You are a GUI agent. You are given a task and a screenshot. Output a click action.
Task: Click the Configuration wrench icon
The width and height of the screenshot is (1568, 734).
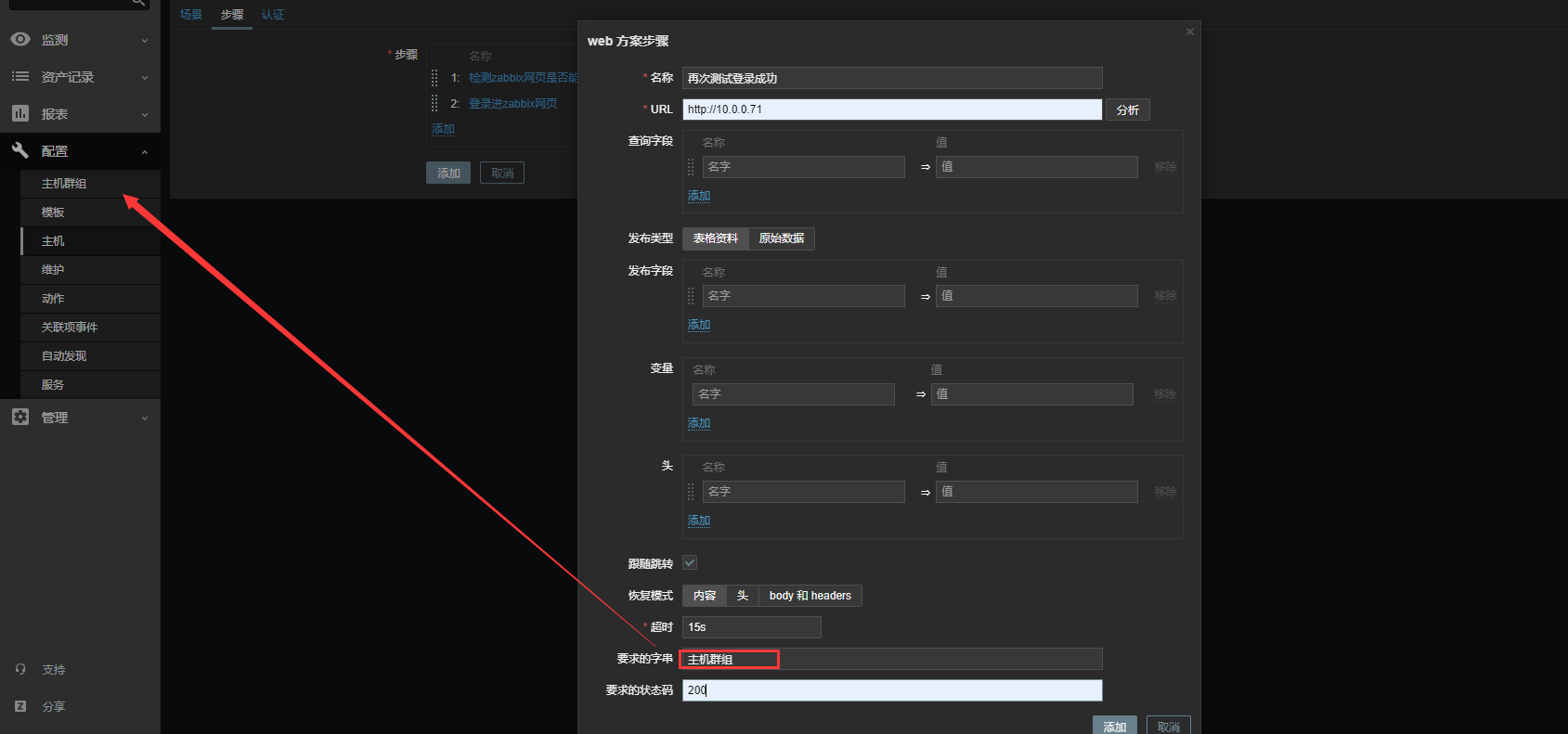click(x=20, y=150)
